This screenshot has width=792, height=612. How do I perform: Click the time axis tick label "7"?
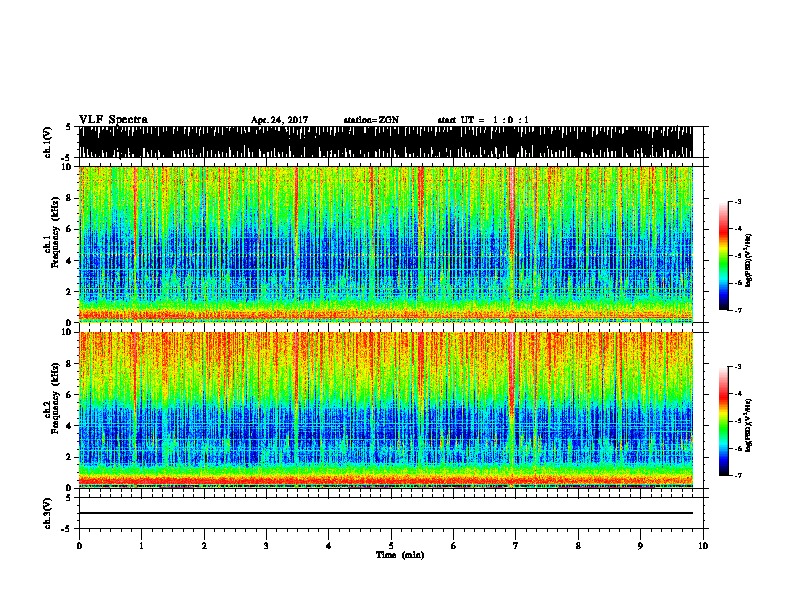[x=516, y=546]
